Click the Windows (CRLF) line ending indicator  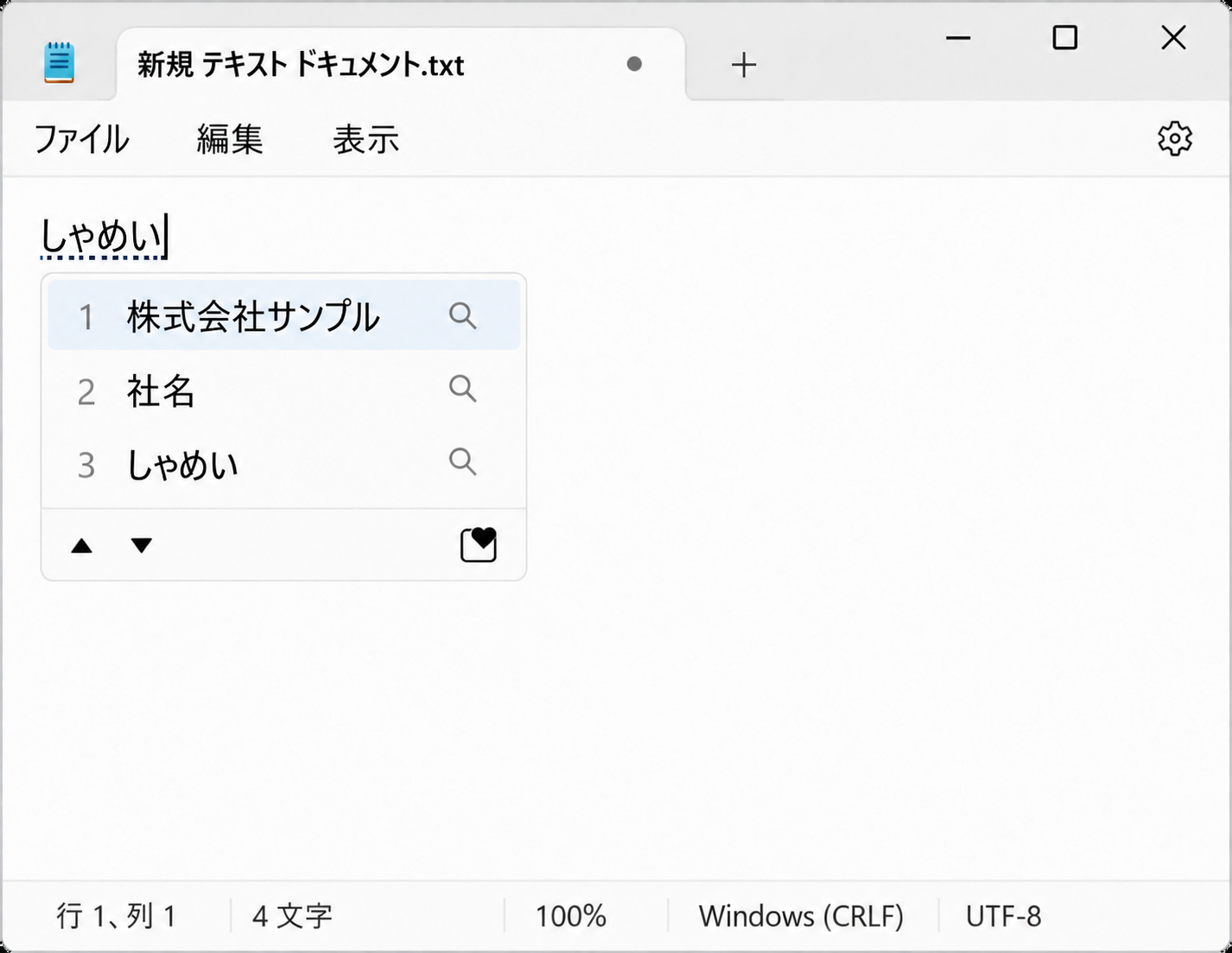pos(801,916)
